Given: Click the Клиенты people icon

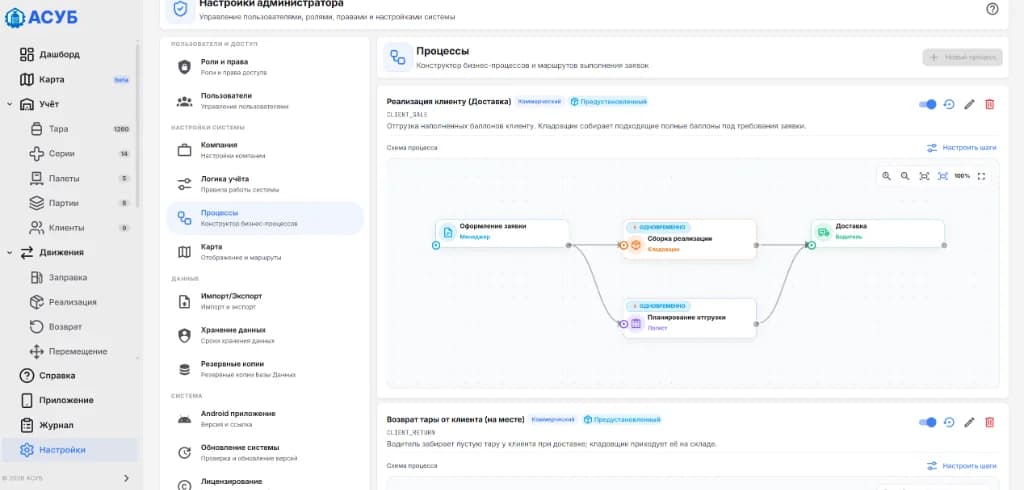Looking at the screenshot, I should (x=37, y=228).
